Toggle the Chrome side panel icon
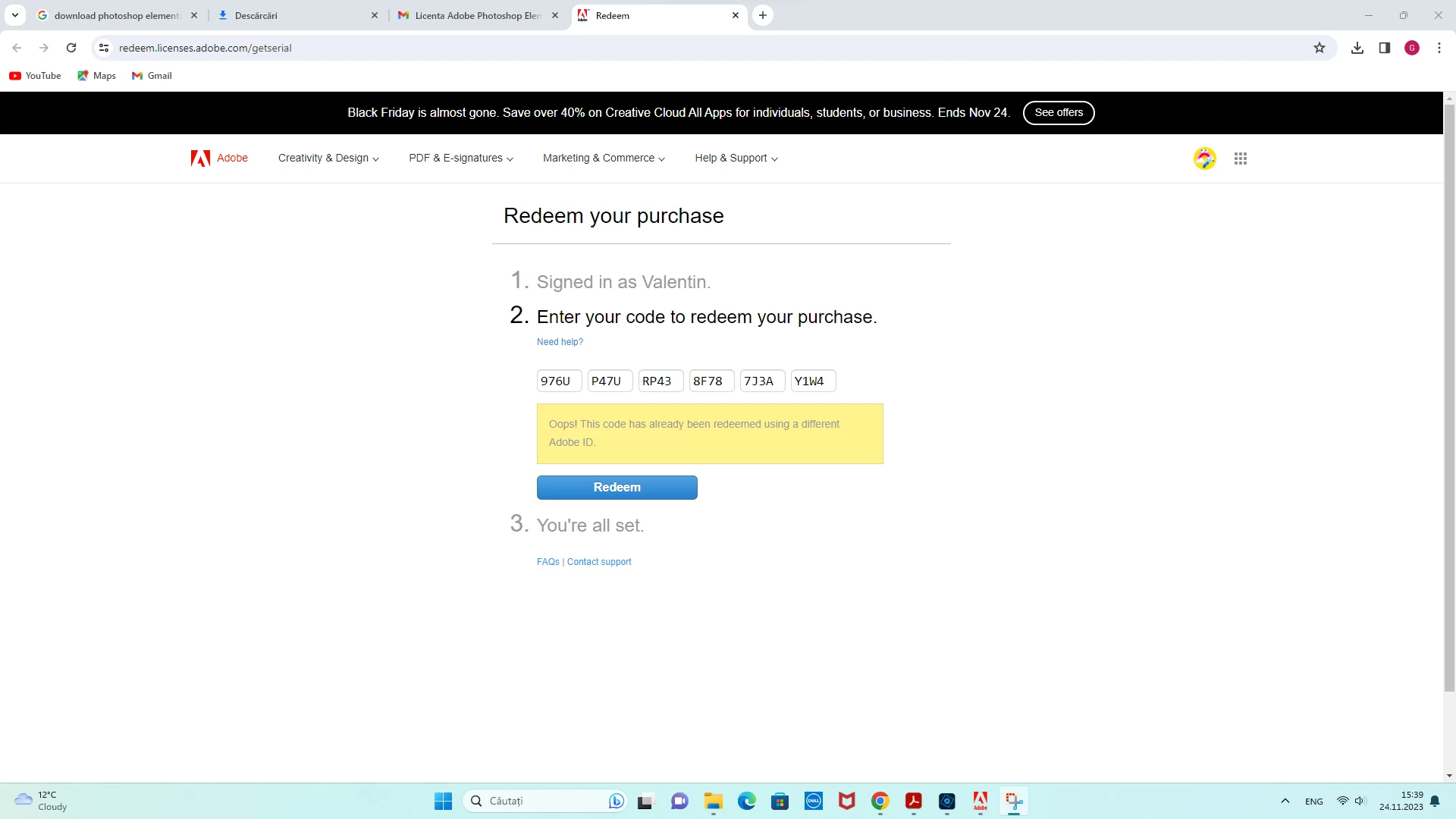The width and height of the screenshot is (1456, 819). click(x=1385, y=48)
